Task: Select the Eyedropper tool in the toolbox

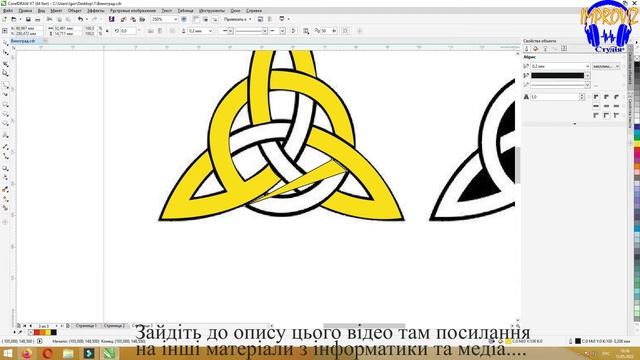Action: click(x=5, y=189)
